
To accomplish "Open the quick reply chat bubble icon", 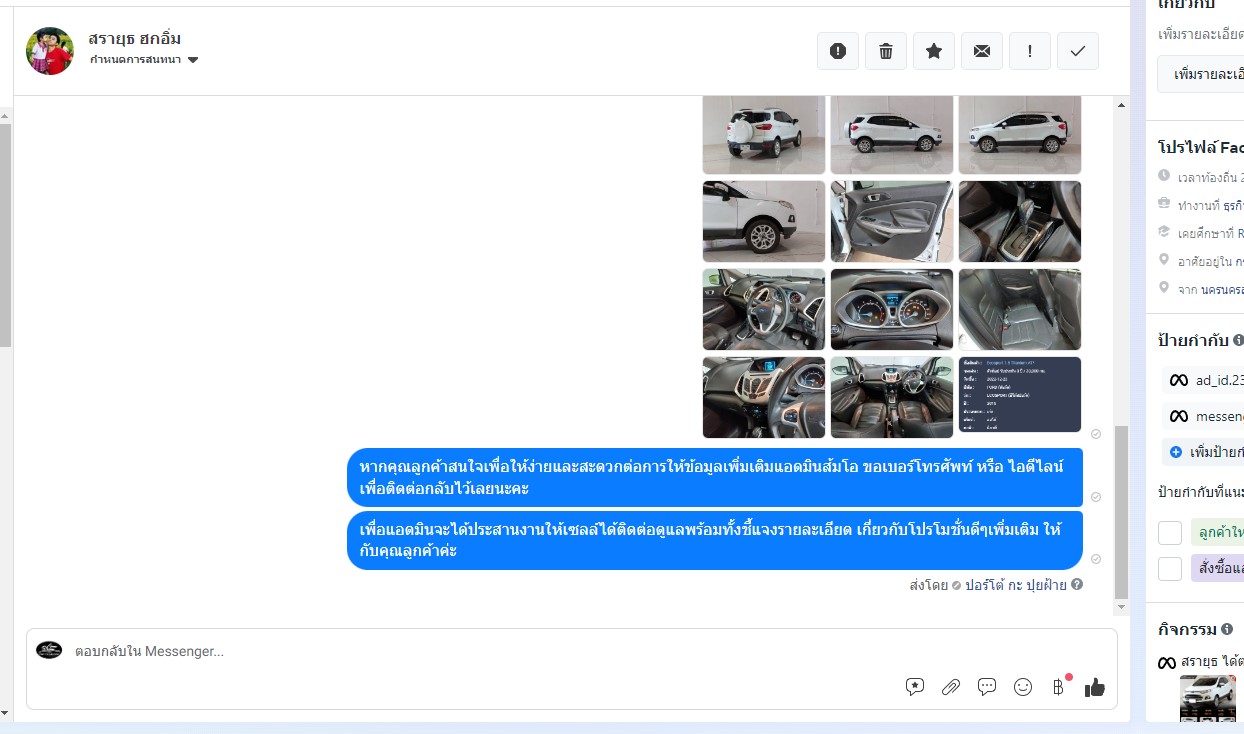I will (x=987, y=687).
